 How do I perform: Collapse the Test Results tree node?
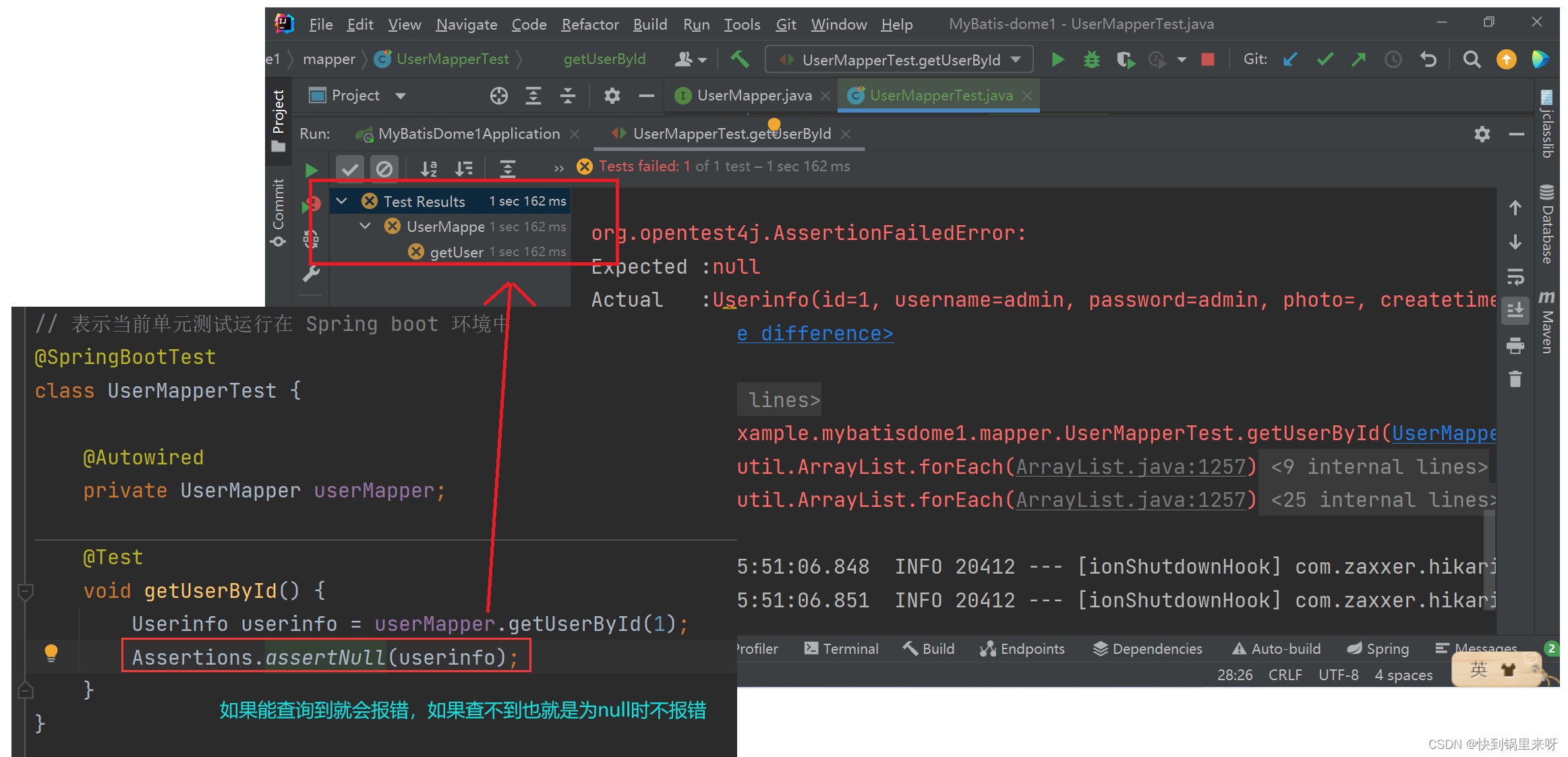coord(342,201)
